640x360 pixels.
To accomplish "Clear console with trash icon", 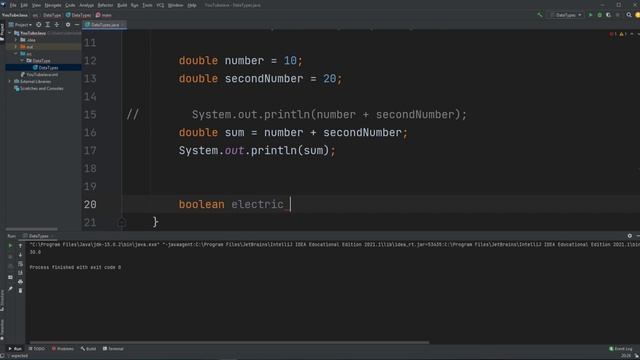I will click(20, 291).
